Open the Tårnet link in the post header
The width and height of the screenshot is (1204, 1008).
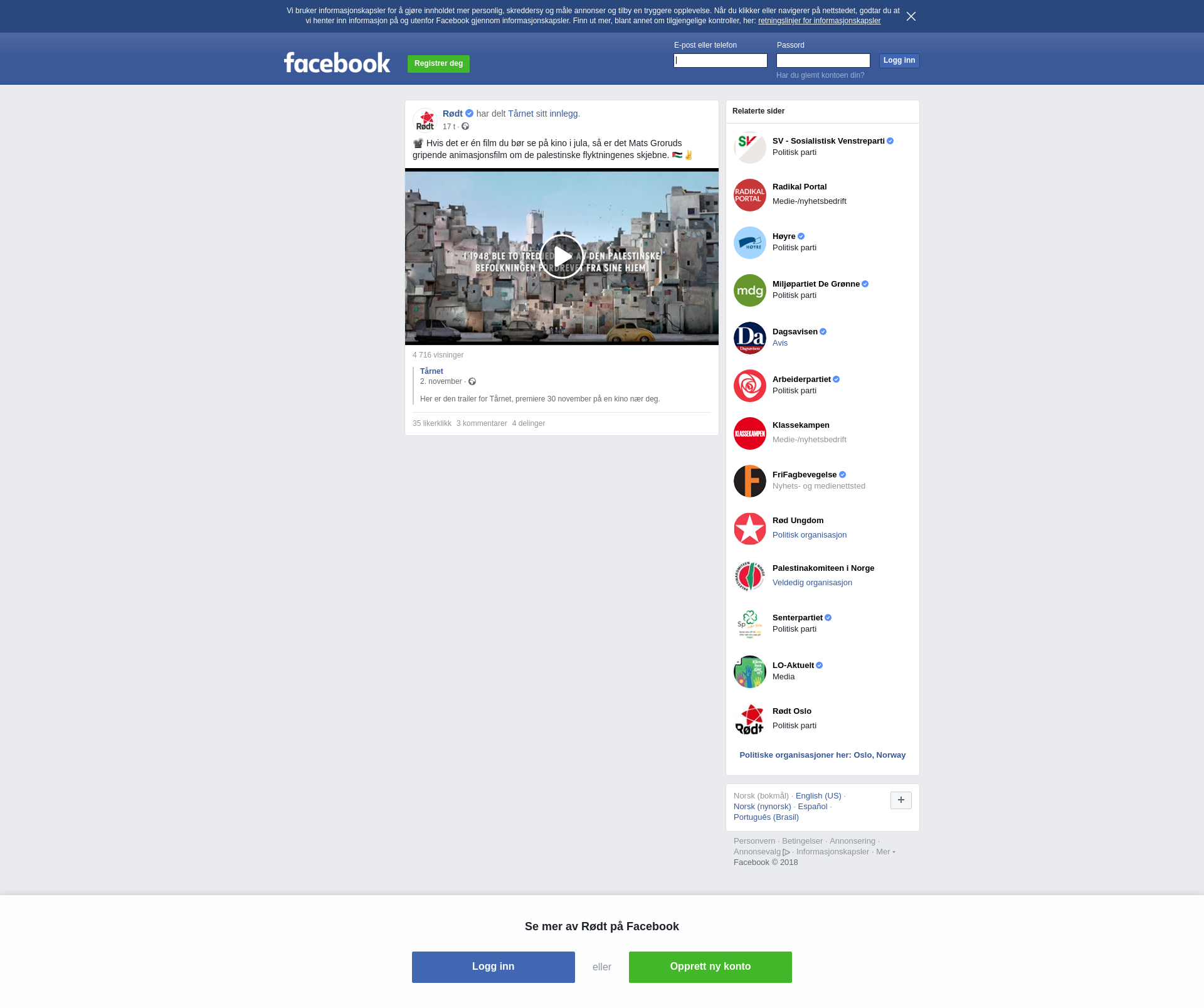click(520, 114)
